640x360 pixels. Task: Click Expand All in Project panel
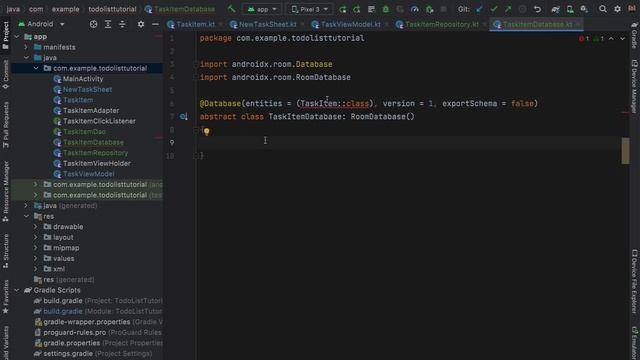coord(108,24)
